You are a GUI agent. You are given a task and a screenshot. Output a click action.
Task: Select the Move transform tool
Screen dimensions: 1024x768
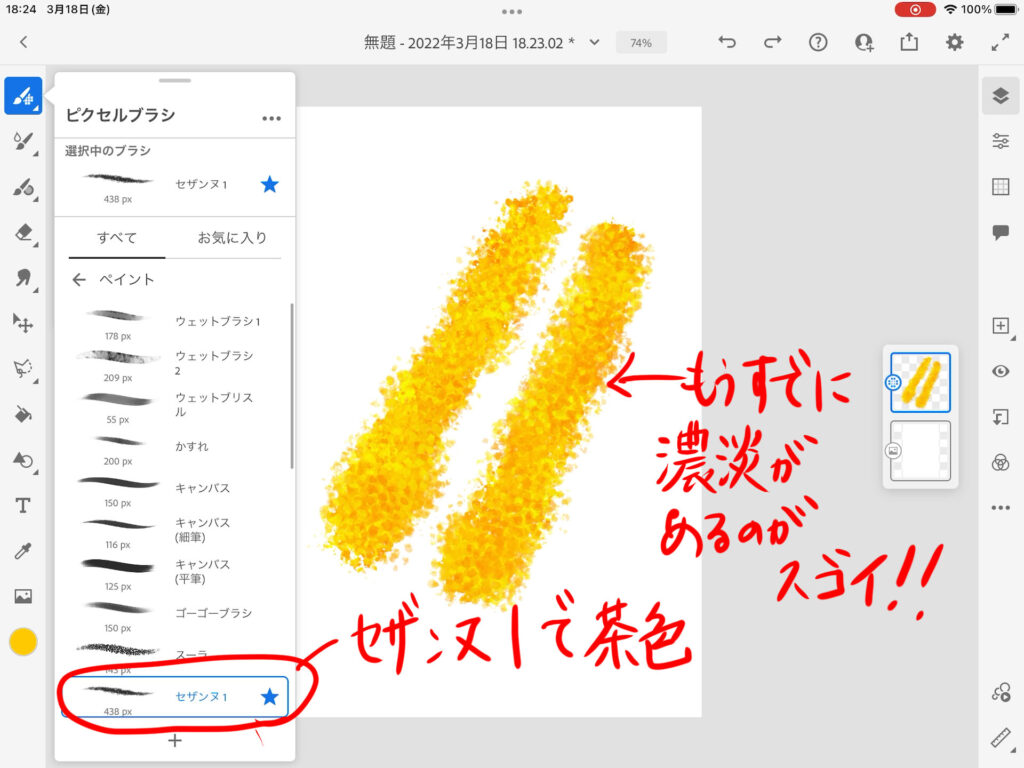pos(23,323)
